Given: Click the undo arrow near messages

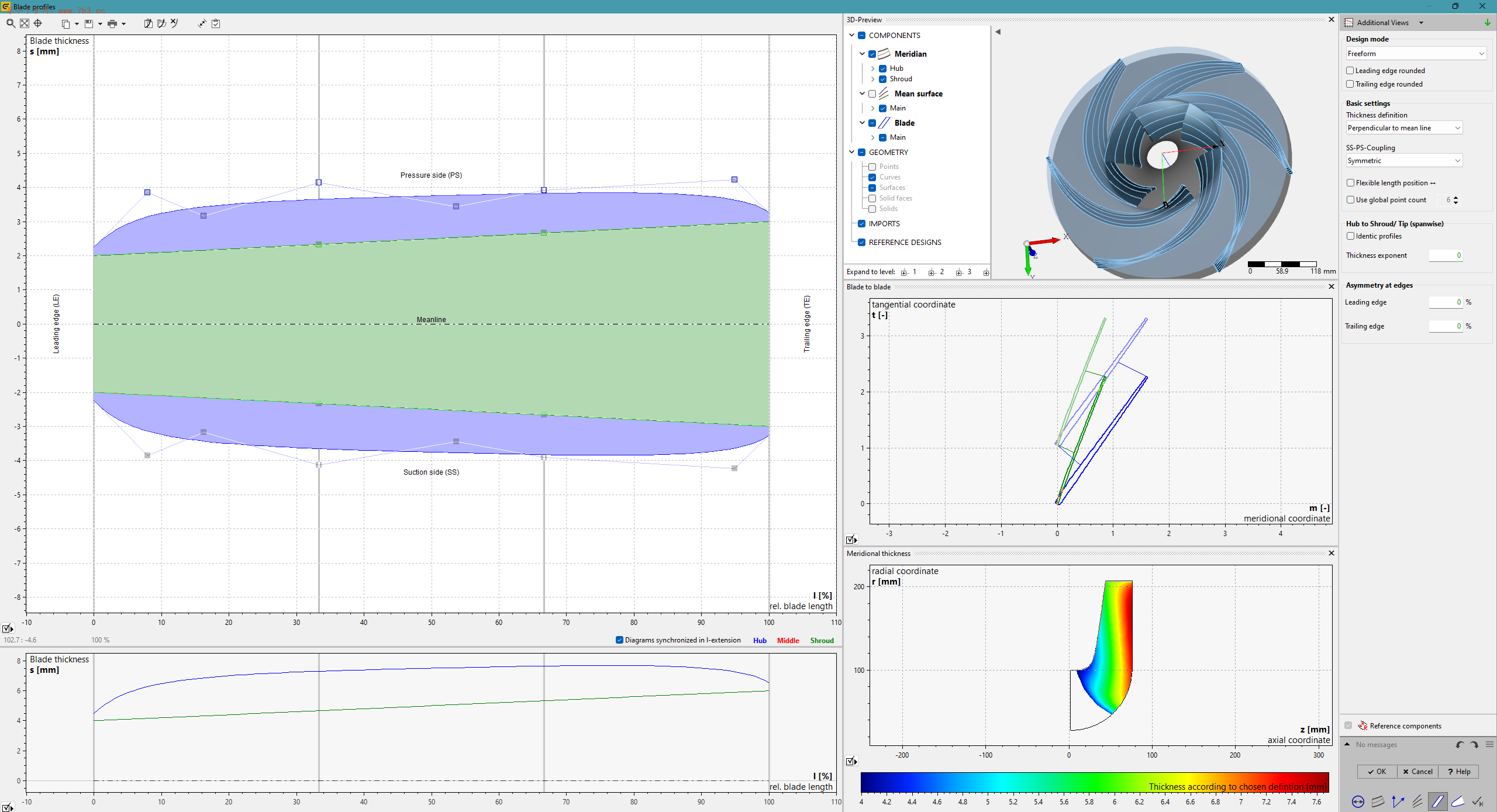Looking at the screenshot, I should click(x=1460, y=744).
